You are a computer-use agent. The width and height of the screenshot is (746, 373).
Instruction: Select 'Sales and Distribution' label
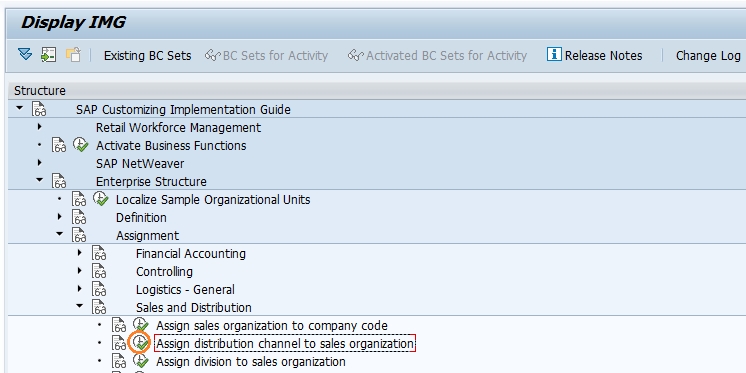coord(194,308)
